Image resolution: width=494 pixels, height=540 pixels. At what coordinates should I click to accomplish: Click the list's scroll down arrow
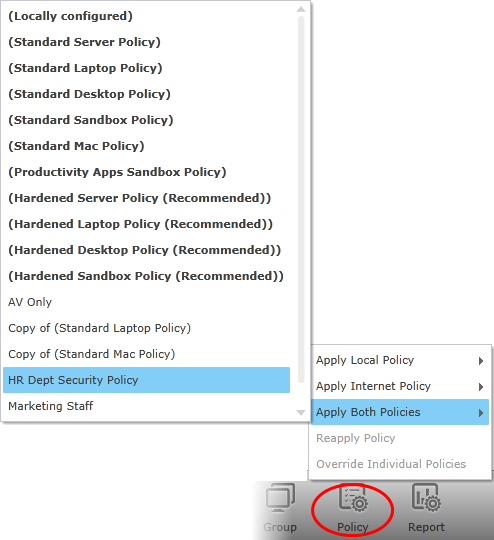301,412
